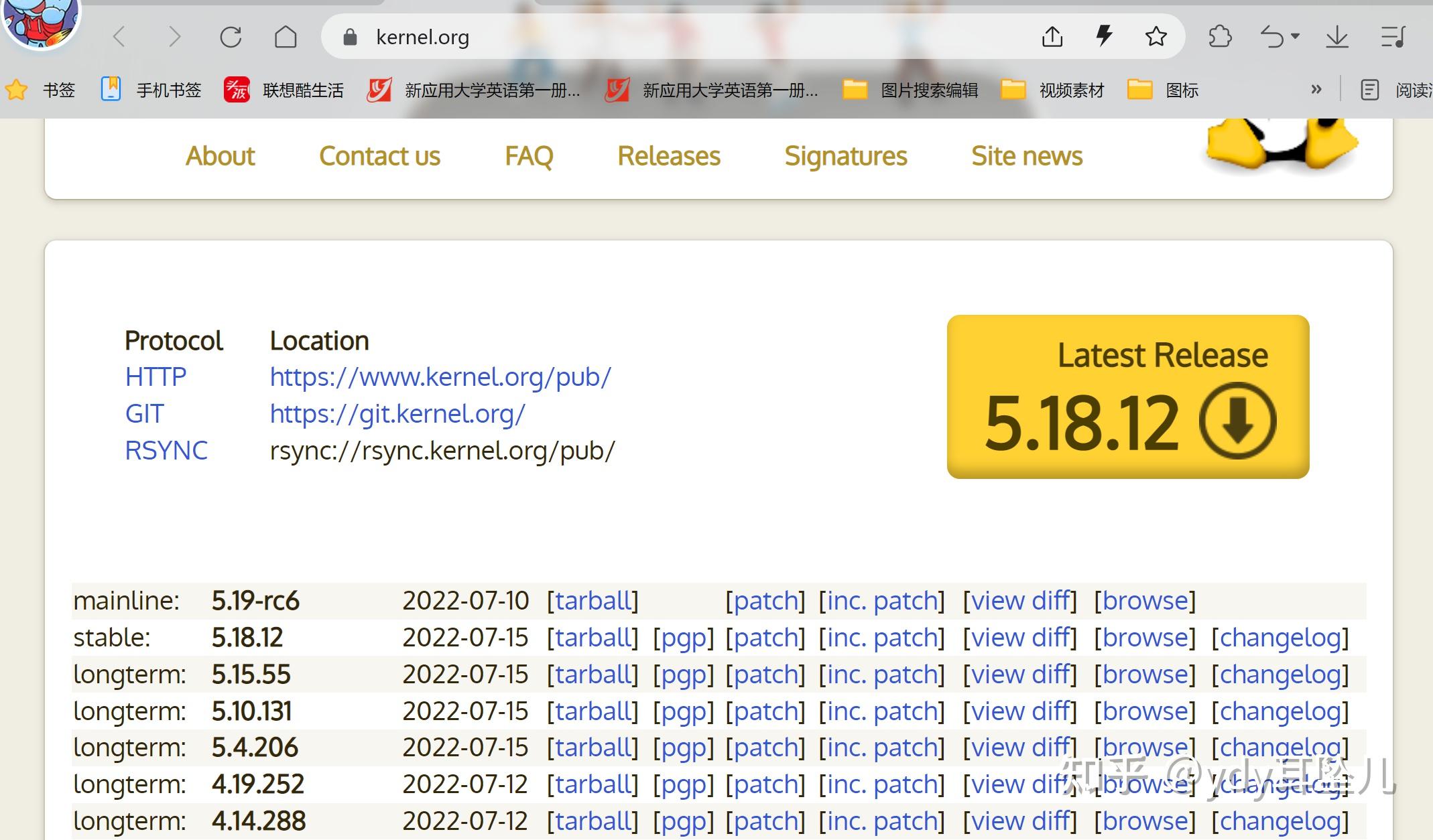
Task: Click the RSYNC protocol link
Action: (x=166, y=451)
